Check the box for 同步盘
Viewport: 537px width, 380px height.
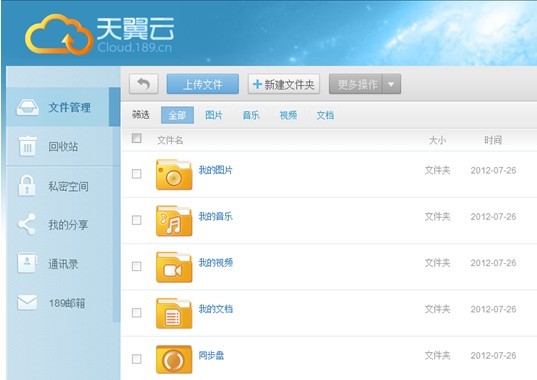pyautogui.click(x=137, y=359)
